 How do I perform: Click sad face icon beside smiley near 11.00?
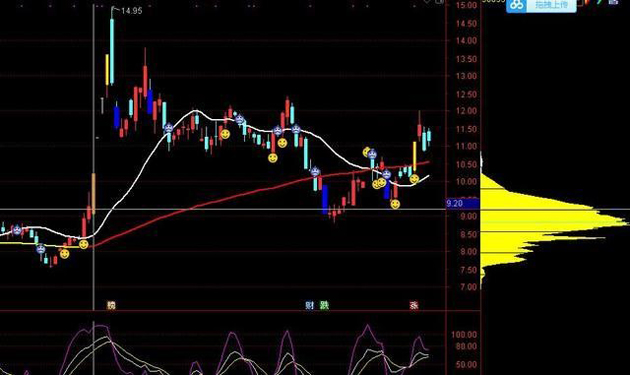[372, 154]
